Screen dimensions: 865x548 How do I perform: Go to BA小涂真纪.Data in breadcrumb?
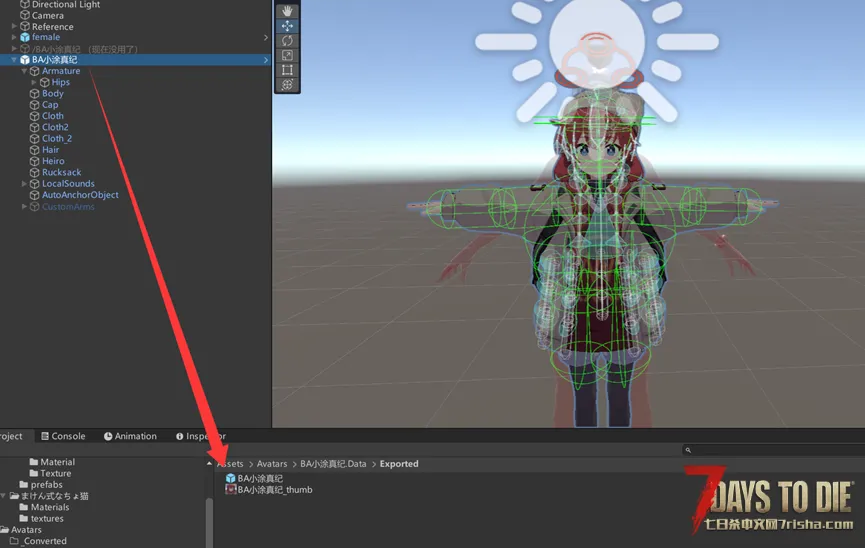click(x=333, y=464)
